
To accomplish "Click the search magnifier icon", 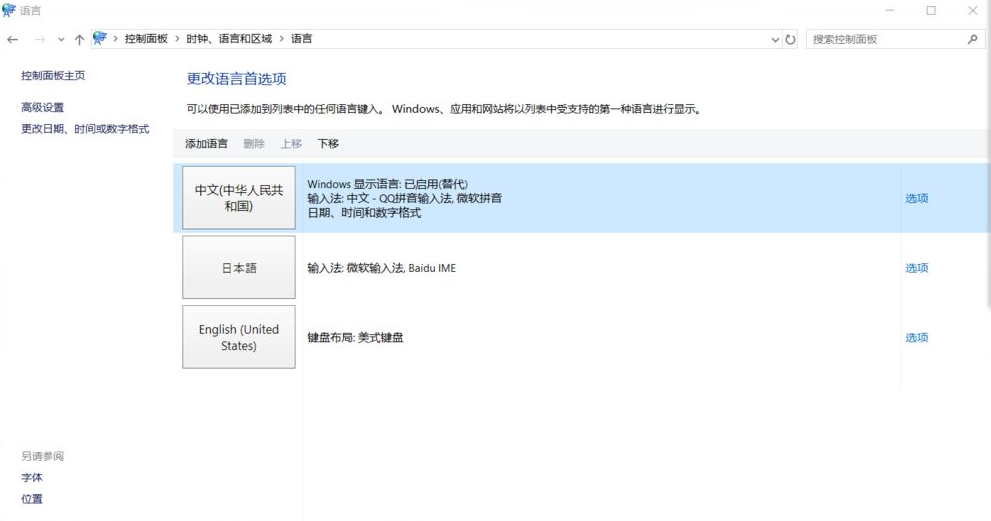I will coord(972,39).
